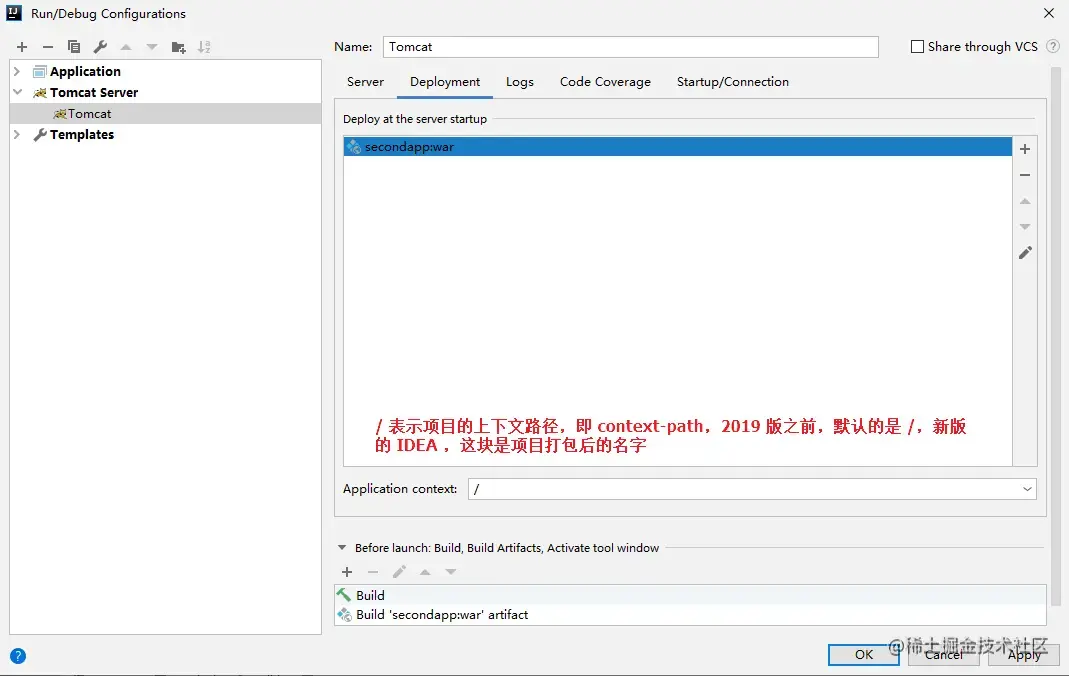
Task: Select the Application tree item
Action: pyautogui.click(x=85, y=72)
